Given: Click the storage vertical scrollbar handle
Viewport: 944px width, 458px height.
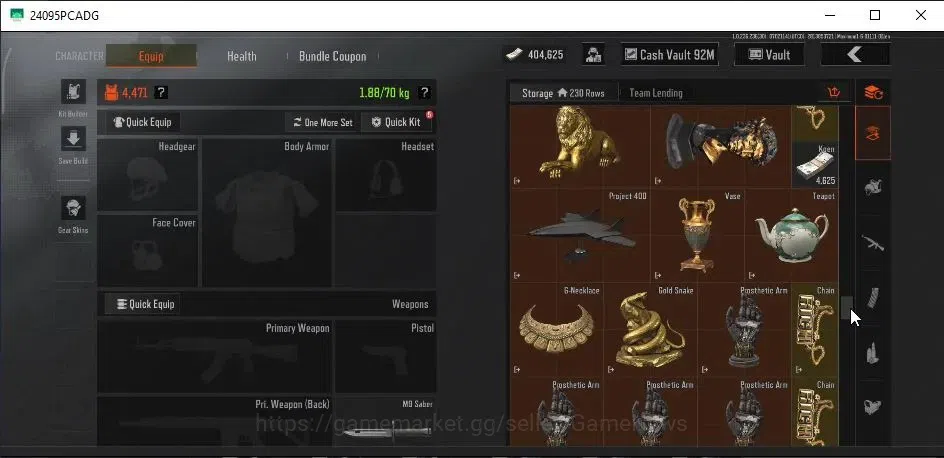Looking at the screenshot, I should pos(846,308).
